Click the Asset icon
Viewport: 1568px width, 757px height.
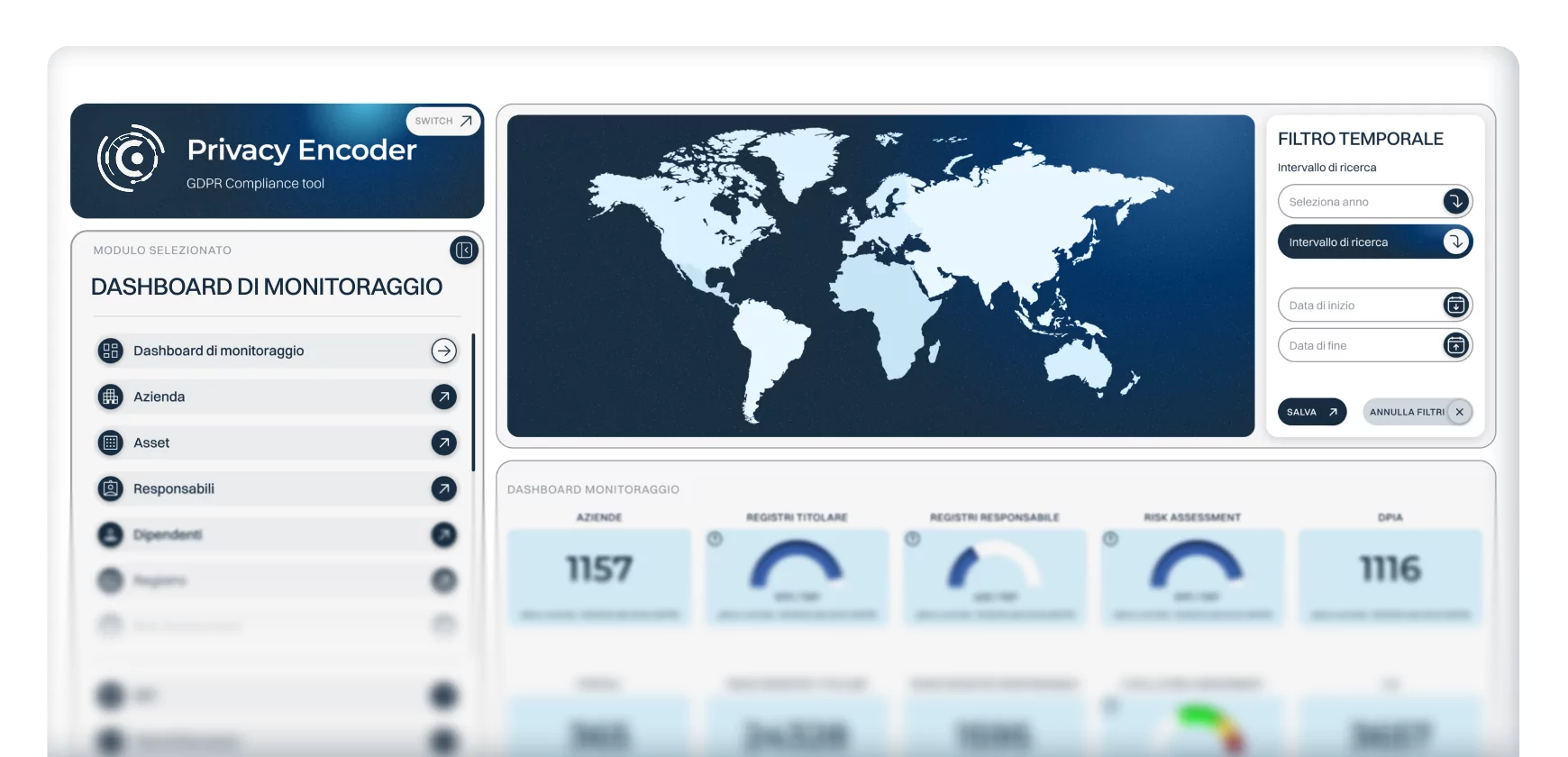point(111,442)
